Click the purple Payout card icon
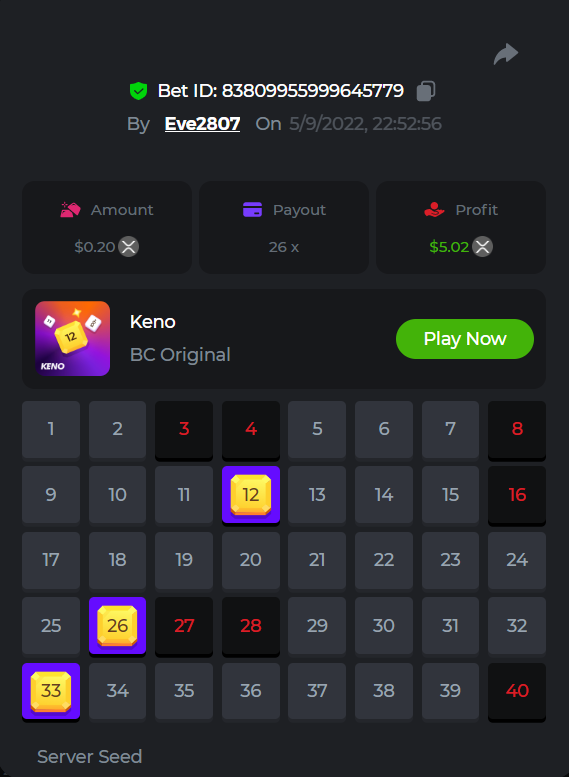Screen dimensions: 569x777 click(x=252, y=210)
